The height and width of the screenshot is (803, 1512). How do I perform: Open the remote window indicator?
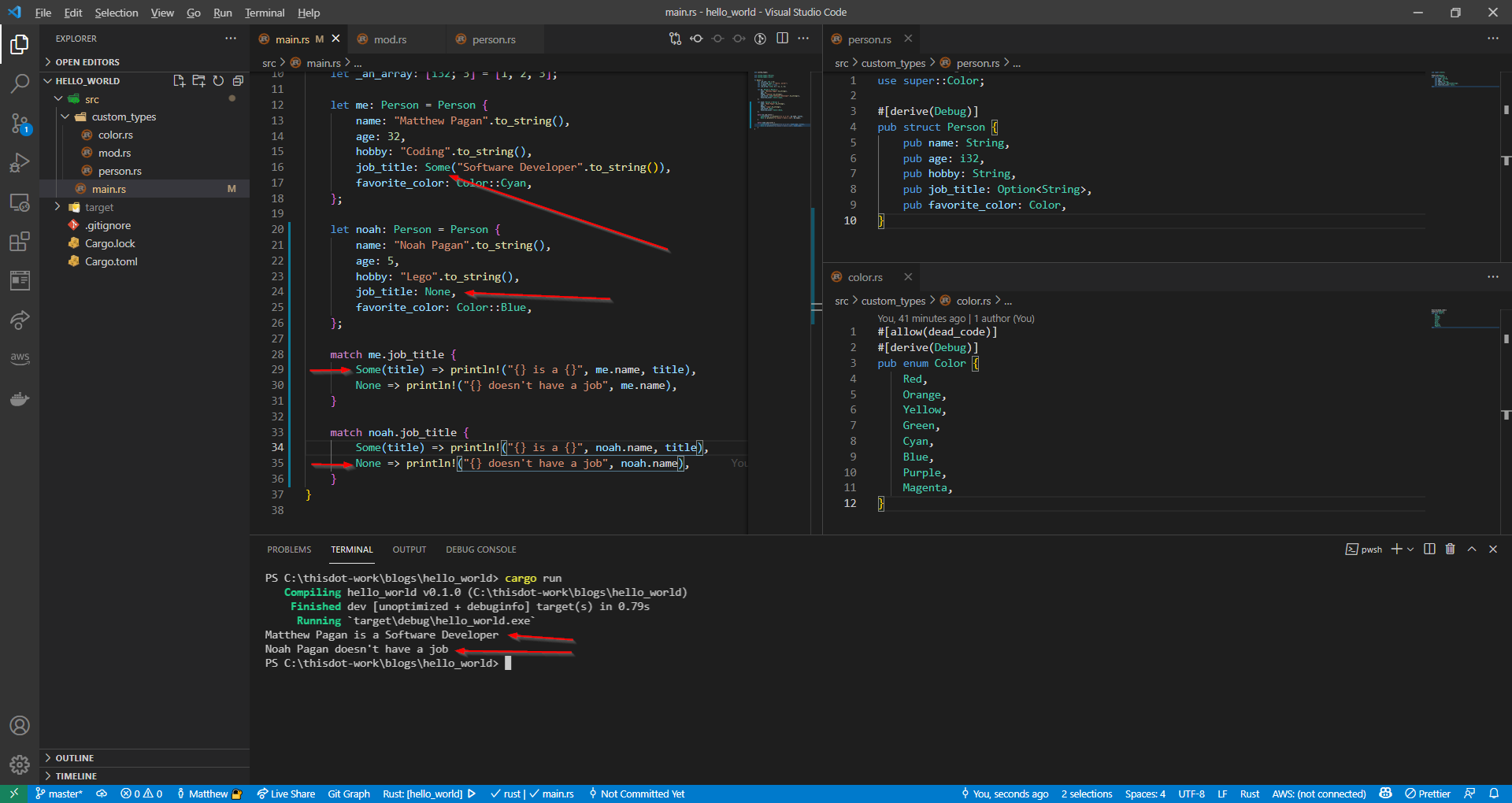coord(14,794)
